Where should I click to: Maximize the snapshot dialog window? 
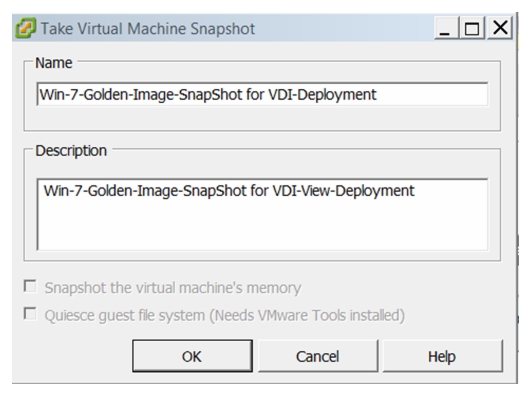point(472,28)
